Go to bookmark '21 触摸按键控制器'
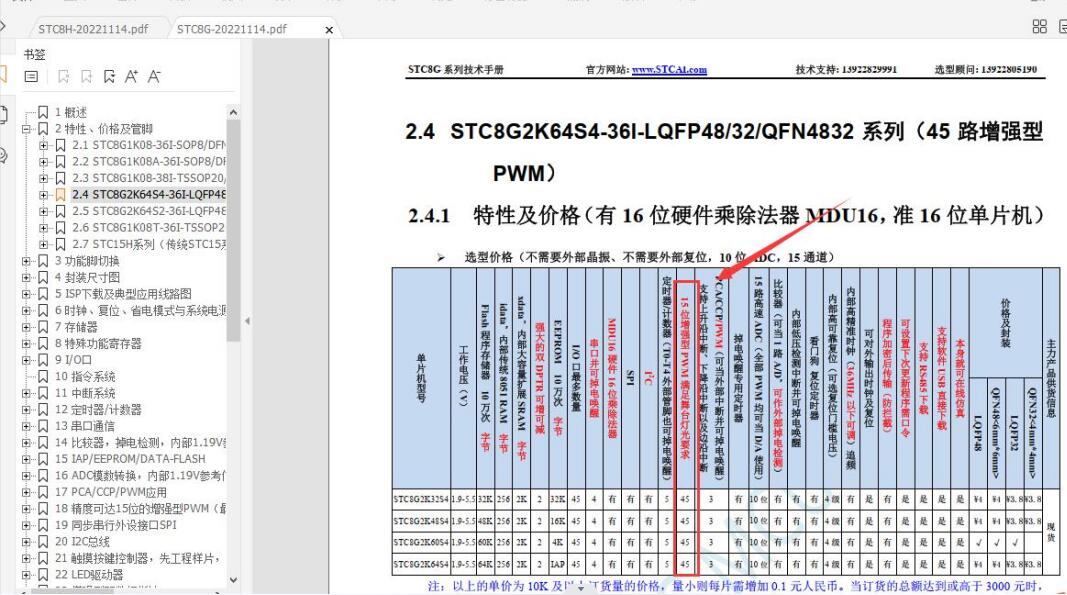The image size is (1067, 595). pos(138,558)
